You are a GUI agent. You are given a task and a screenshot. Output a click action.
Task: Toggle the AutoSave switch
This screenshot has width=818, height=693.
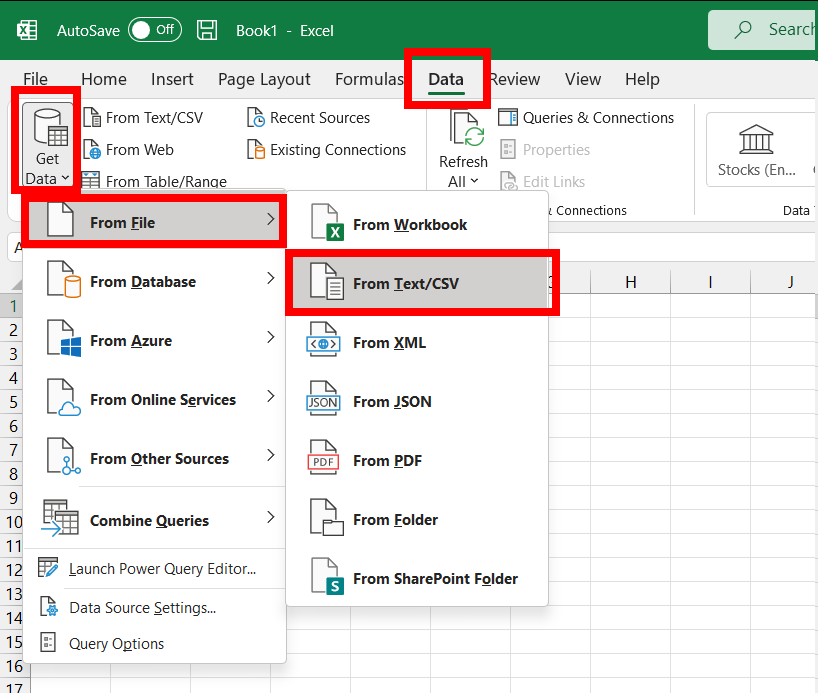point(155,30)
